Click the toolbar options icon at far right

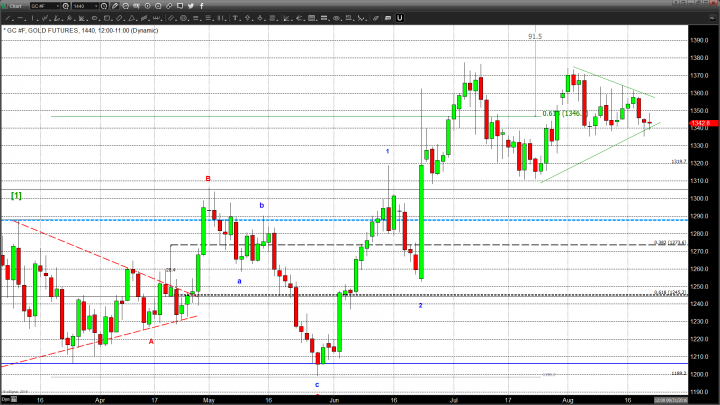point(713,18)
